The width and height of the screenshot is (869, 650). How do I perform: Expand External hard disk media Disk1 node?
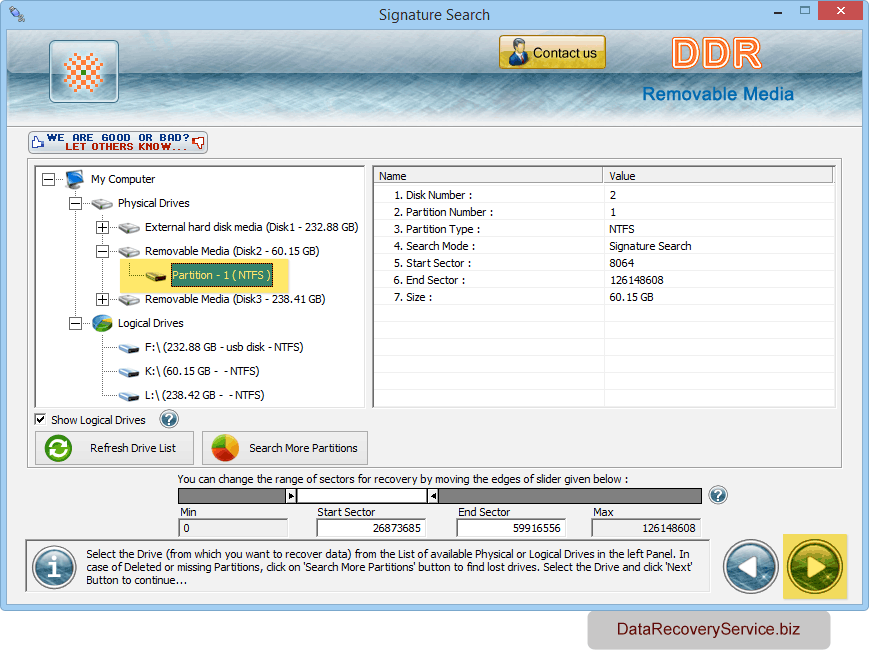[103, 227]
